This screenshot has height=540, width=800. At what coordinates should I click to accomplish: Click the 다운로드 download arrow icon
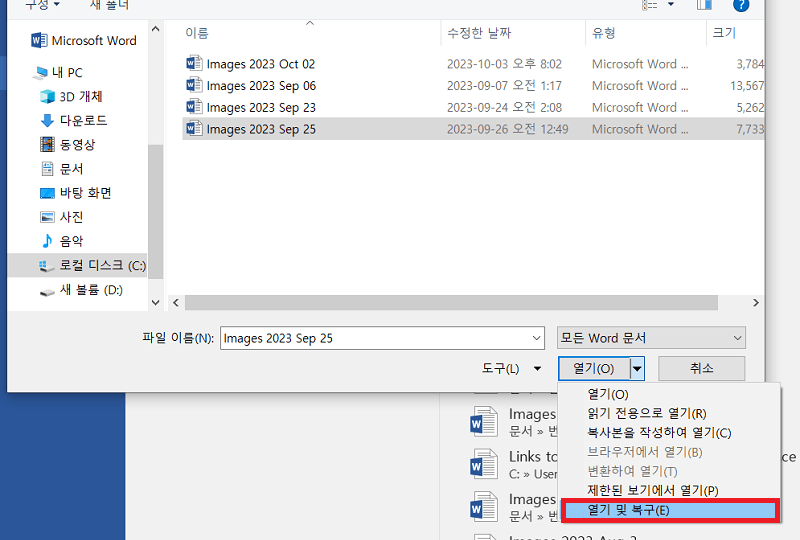click(x=47, y=120)
